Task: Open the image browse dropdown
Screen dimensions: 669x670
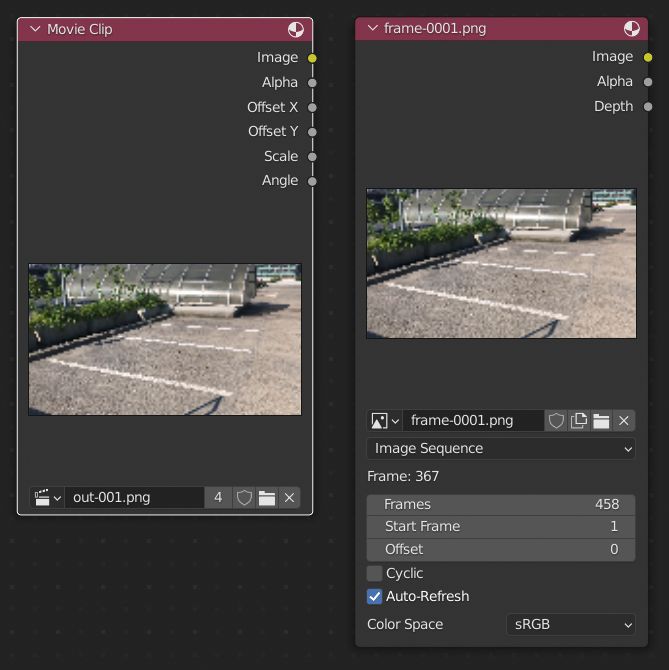Action: tap(385, 421)
